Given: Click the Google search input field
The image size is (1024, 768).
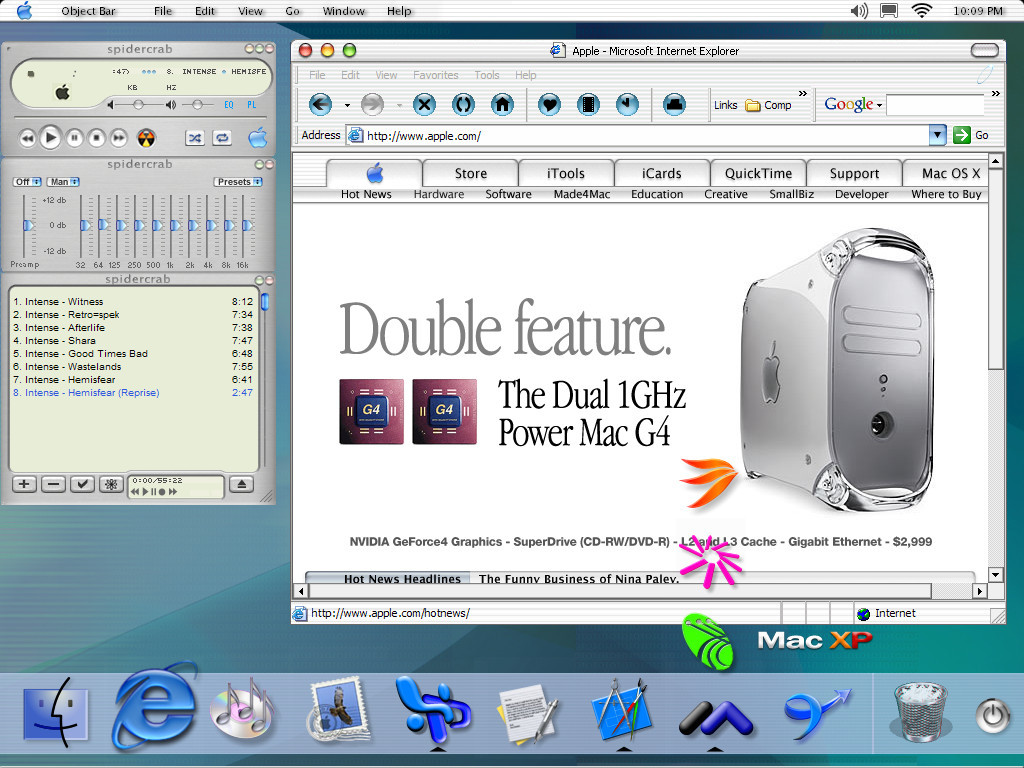Looking at the screenshot, I should tap(935, 104).
